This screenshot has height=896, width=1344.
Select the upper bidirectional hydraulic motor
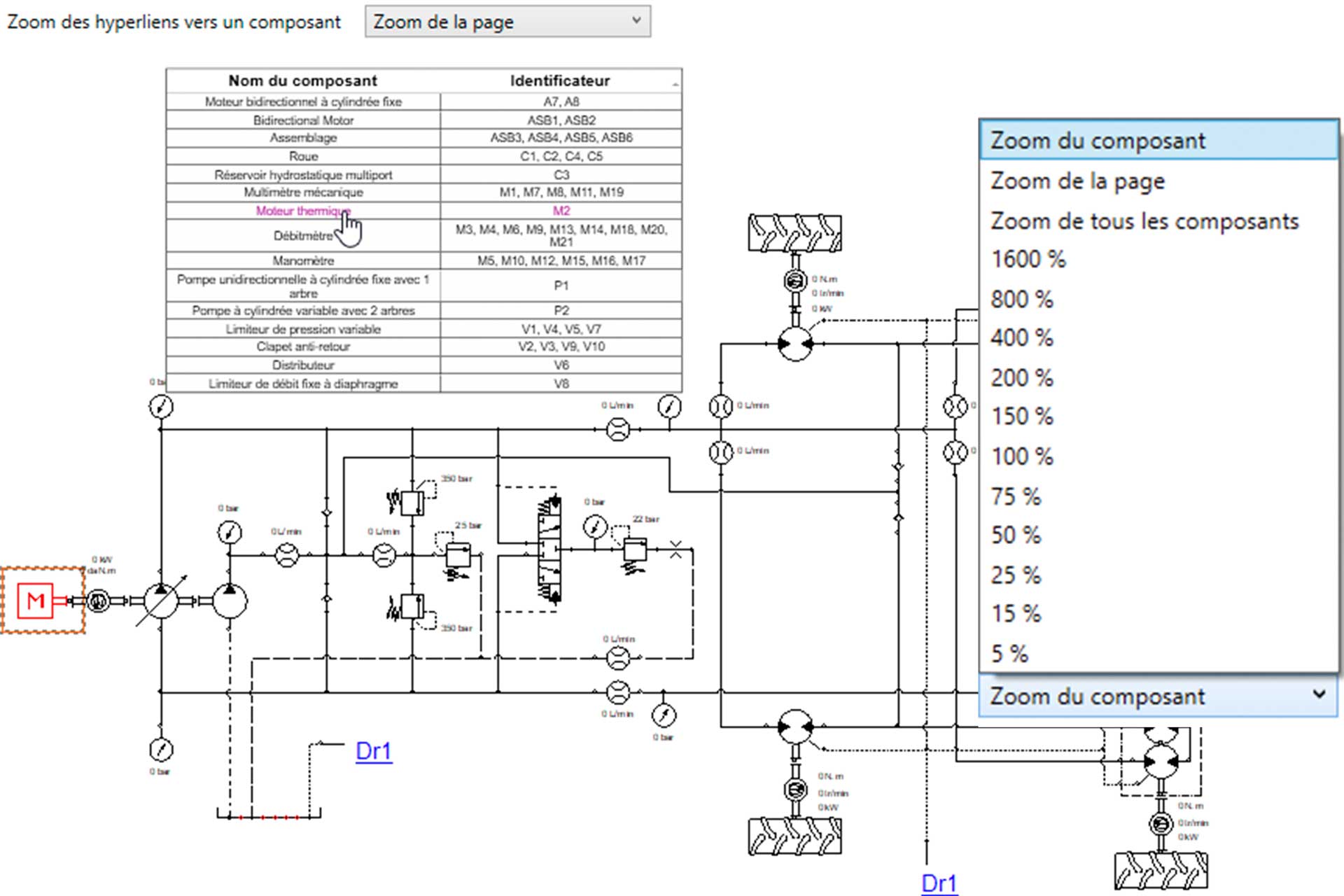pyautogui.click(x=795, y=344)
